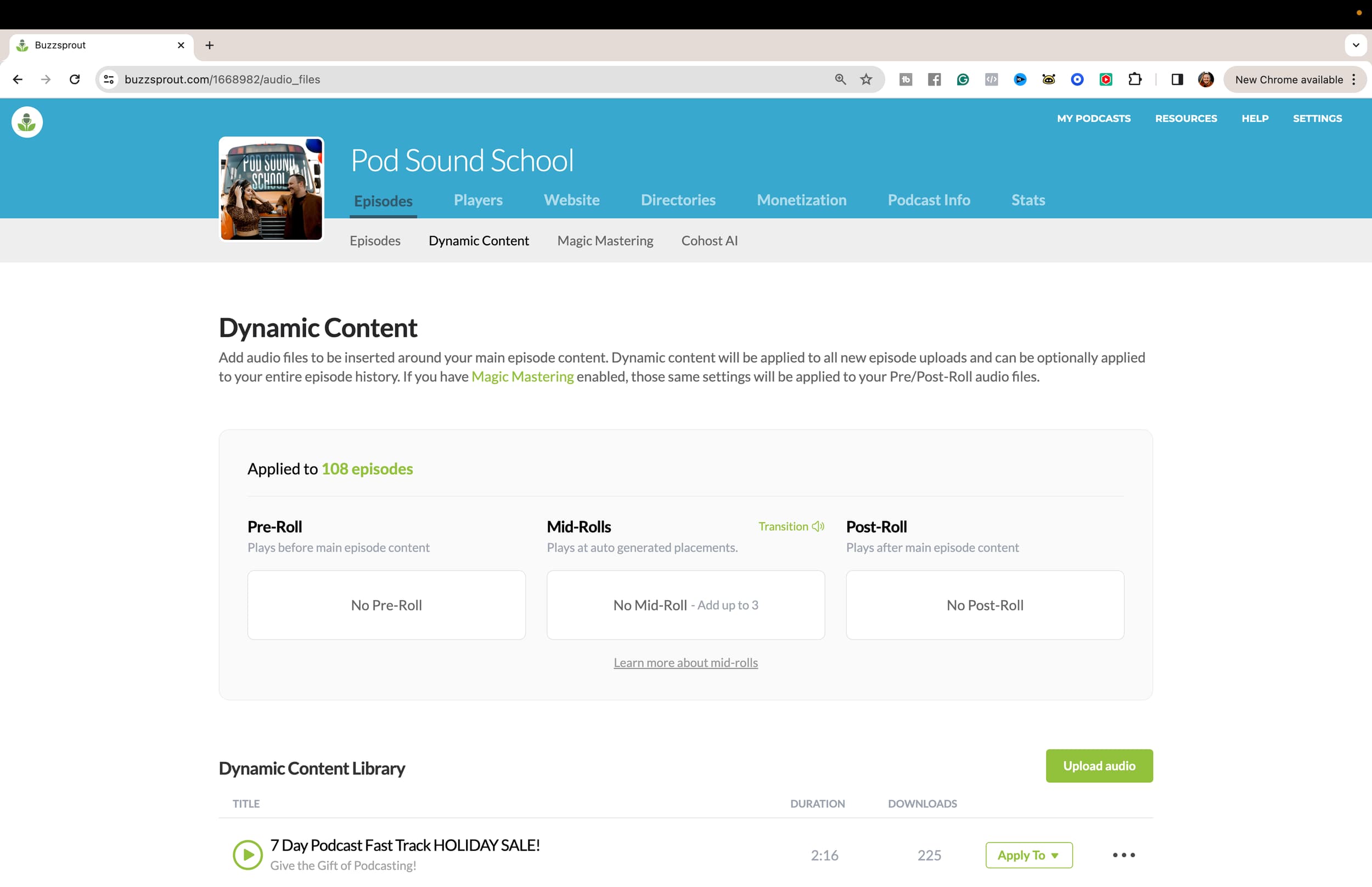The width and height of the screenshot is (1372, 887).
Task: Open the tab search chevron dropdown
Action: [x=1356, y=45]
